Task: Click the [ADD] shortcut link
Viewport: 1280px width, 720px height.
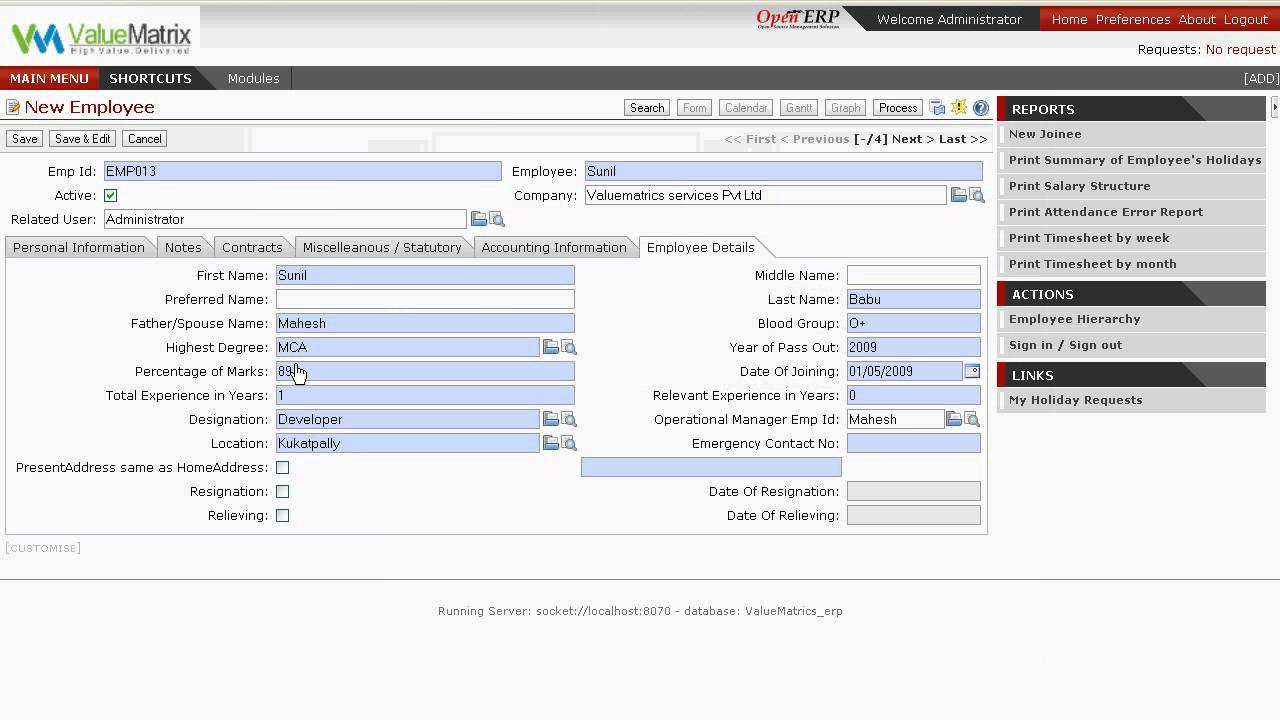Action: click(1261, 78)
